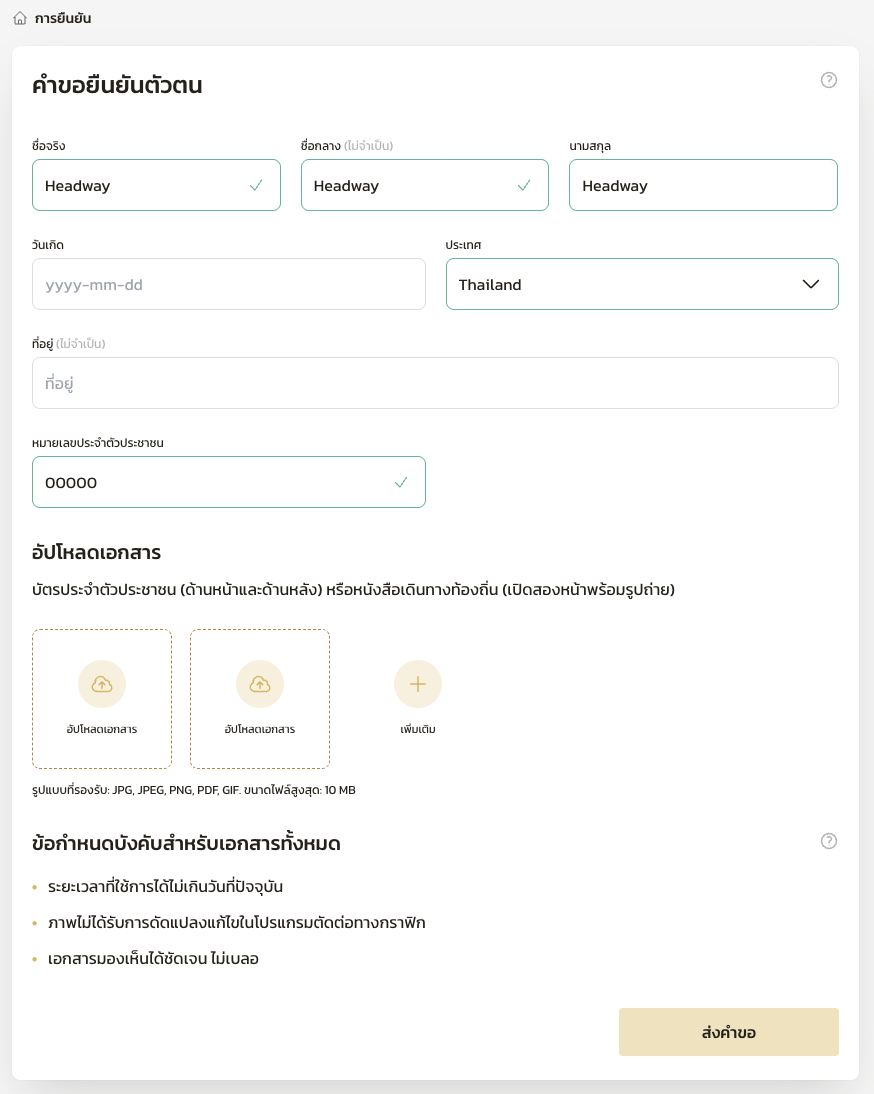
Task: Click checkmark icon in ชื่อจริง field
Action: pos(256,185)
